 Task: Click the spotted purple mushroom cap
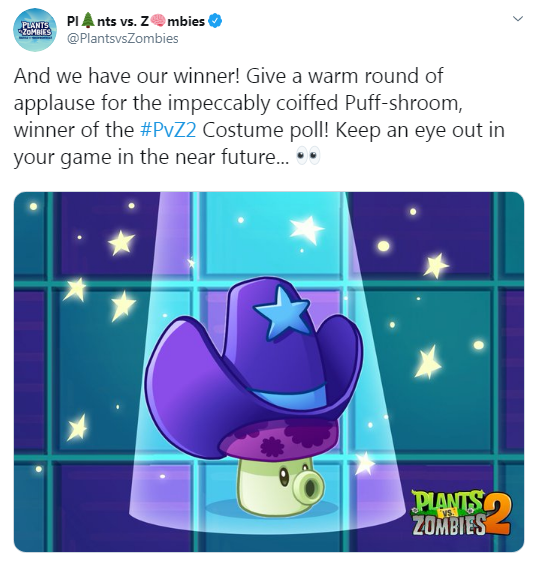coord(279,437)
